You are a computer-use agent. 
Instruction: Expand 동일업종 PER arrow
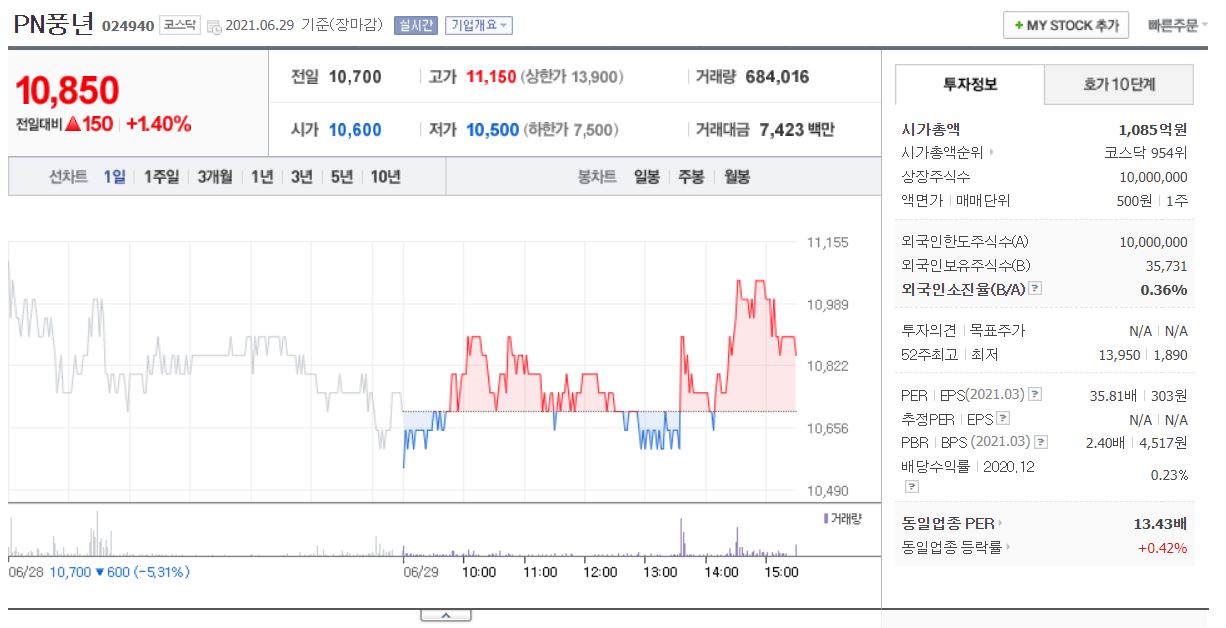point(1000,523)
